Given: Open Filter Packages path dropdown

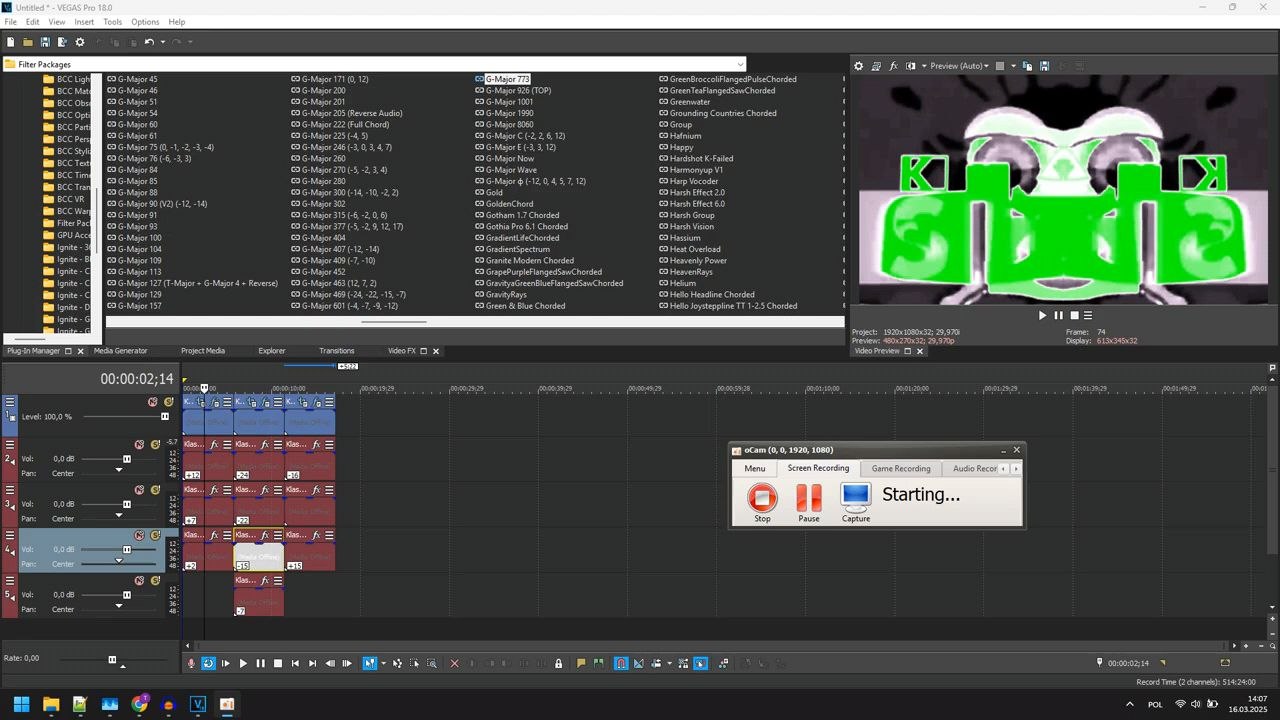Looking at the screenshot, I should point(740,64).
